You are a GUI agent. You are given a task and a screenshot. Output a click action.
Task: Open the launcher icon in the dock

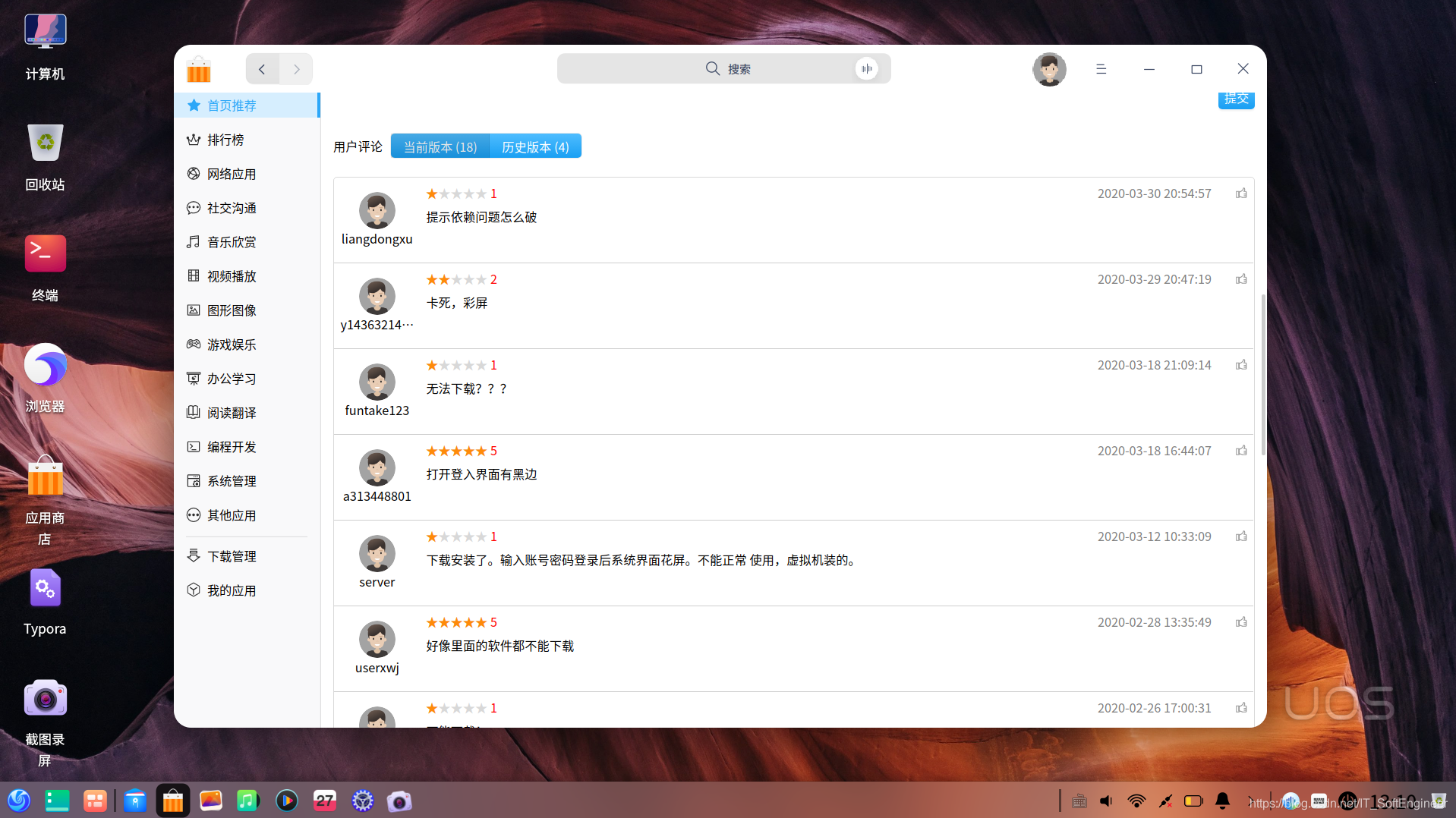pos(19,801)
